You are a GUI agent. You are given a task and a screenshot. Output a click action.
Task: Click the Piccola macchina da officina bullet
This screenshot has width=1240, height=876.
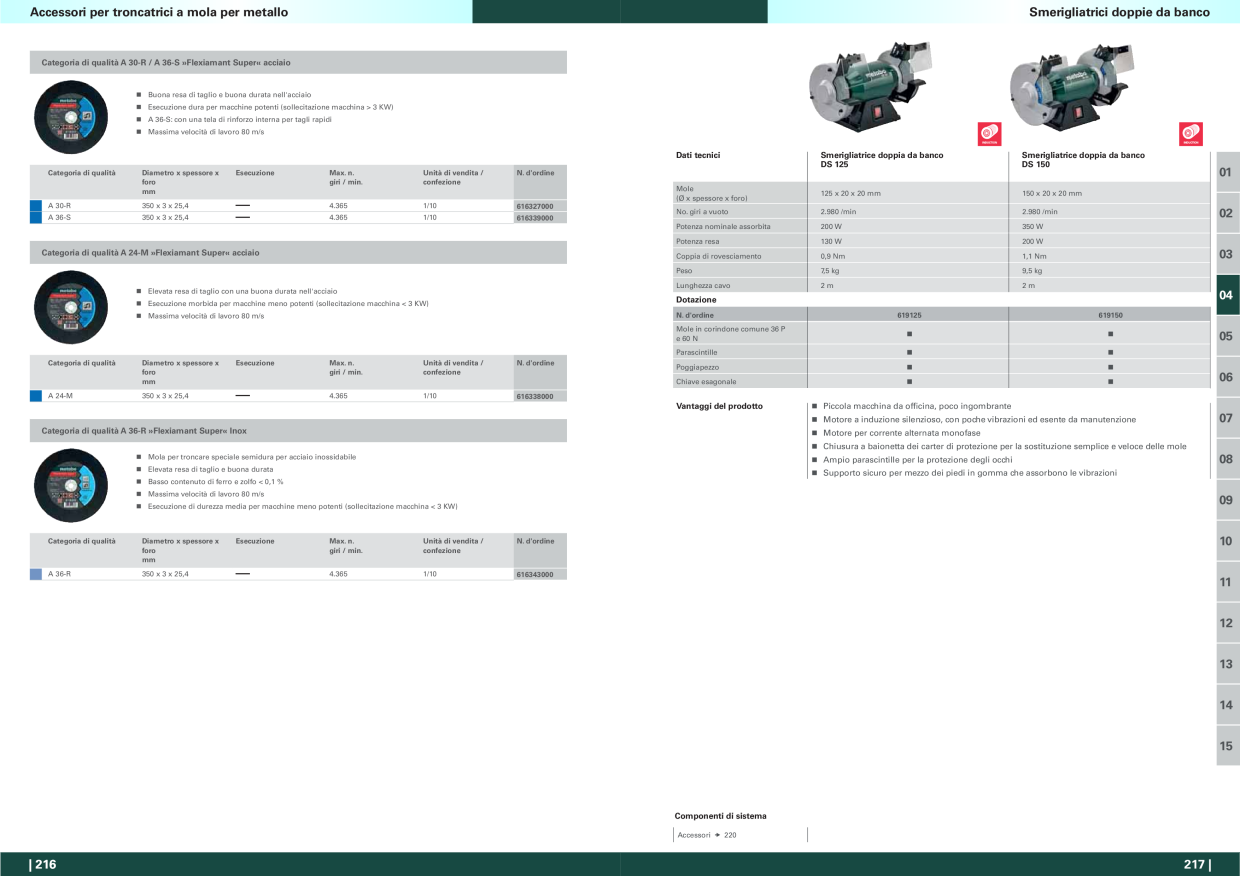[917, 406]
